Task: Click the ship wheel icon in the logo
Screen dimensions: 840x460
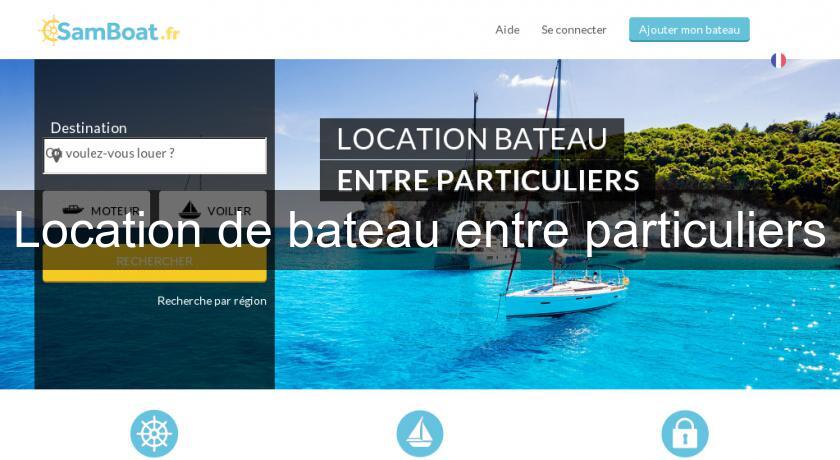Action: (x=49, y=31)
